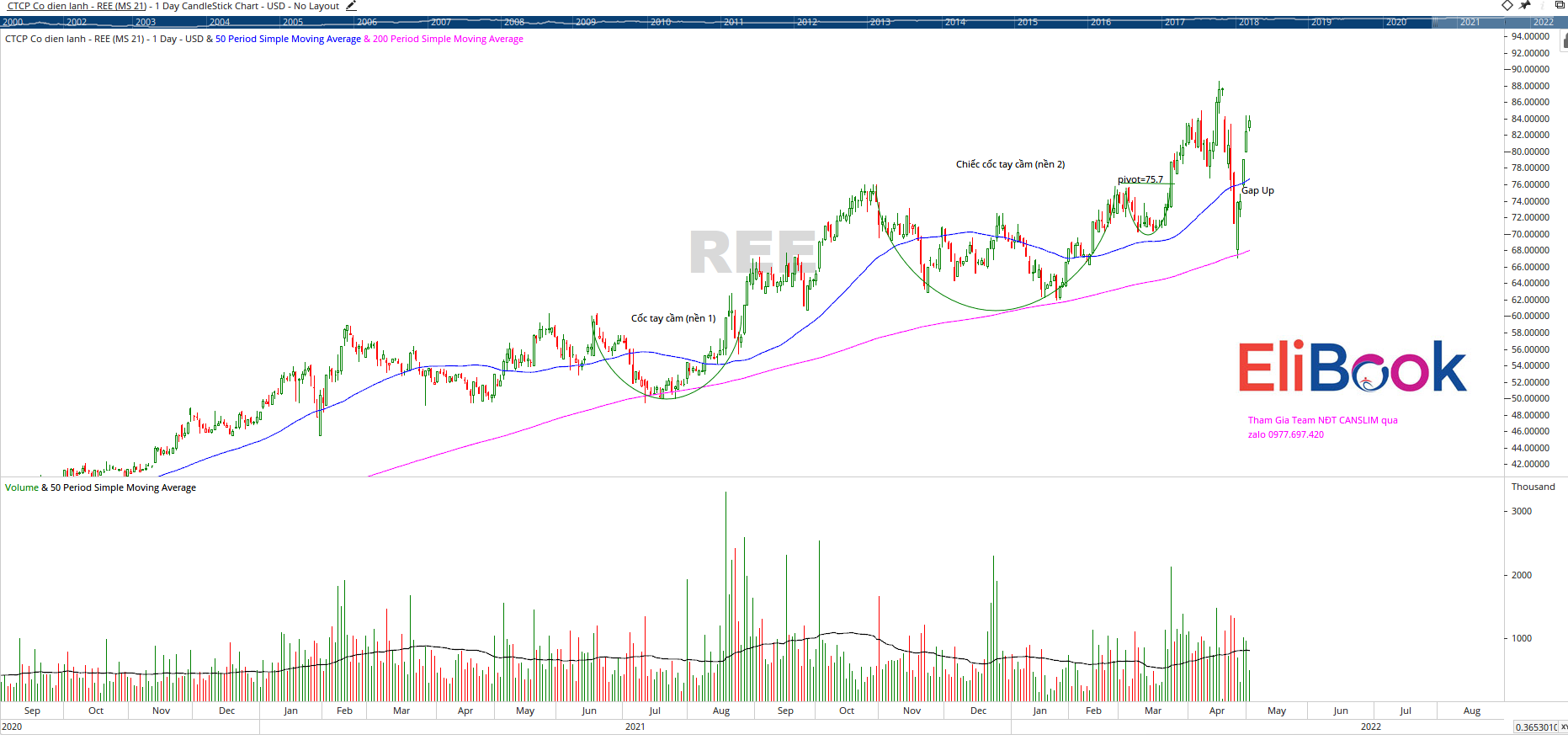The width and height of the screenshot is (1568, 740).
Task: Click the 'Cốc tay cầm (nền 1)' annotation
Action: pyautogui.click(x=673, y=318)
